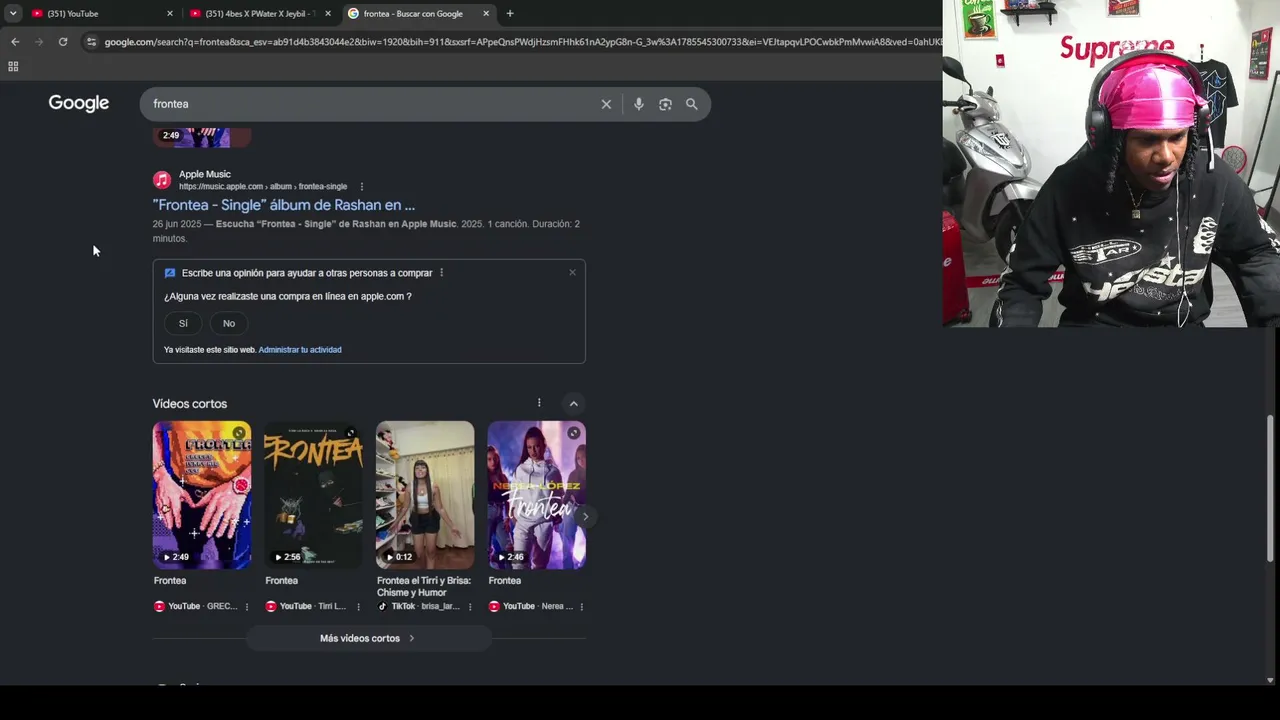
Task: Close the frontea - Buscar con Google tab
Action: pyautogui.click(x=486, y=14)
